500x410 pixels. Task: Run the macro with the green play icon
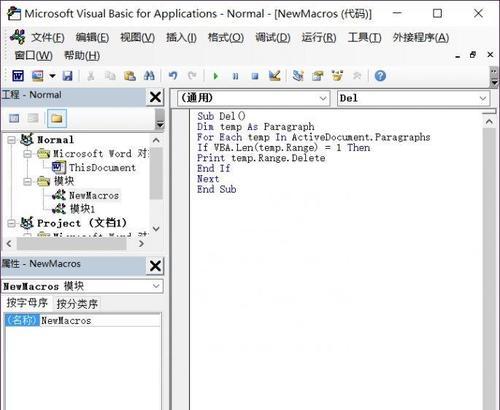216,76
